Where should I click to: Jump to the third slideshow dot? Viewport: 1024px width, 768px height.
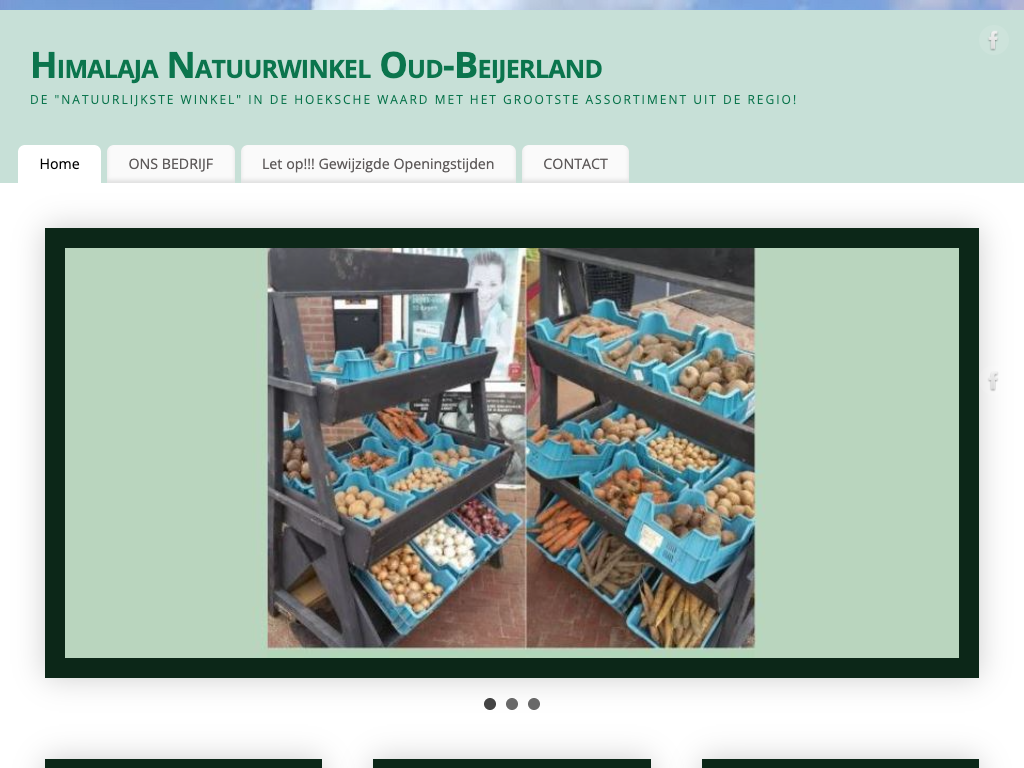(x=534, y=704)
